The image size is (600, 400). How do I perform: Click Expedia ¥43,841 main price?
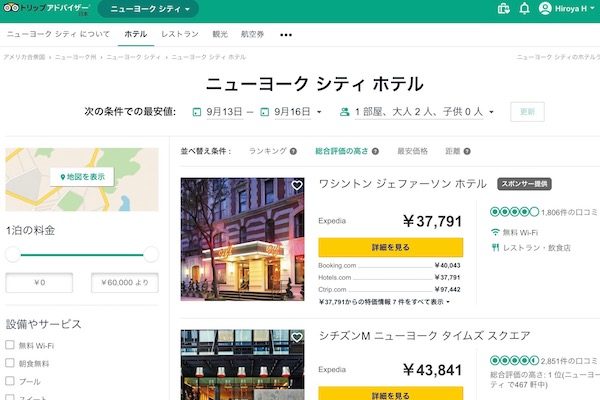tap(432, 370)
